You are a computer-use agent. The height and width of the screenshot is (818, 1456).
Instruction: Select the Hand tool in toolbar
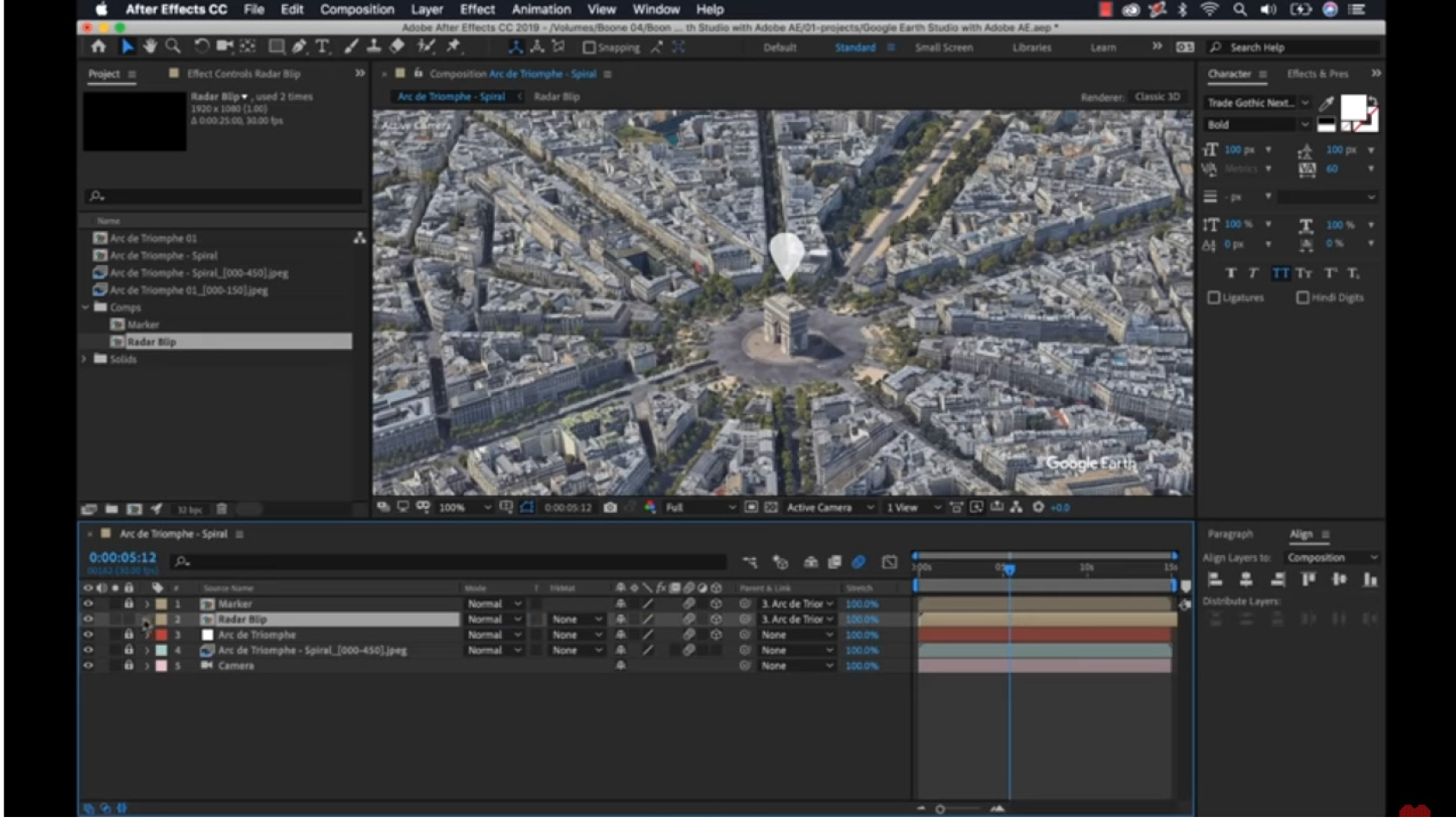[150, 46]
